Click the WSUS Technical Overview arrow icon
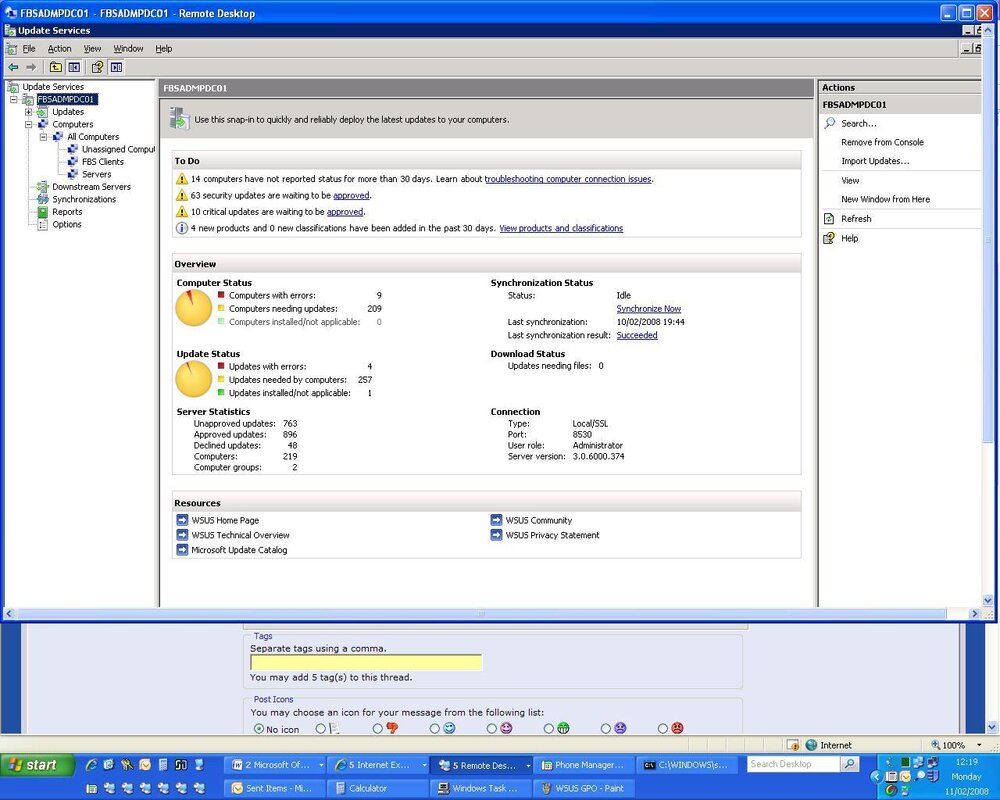 coord(182,535)
